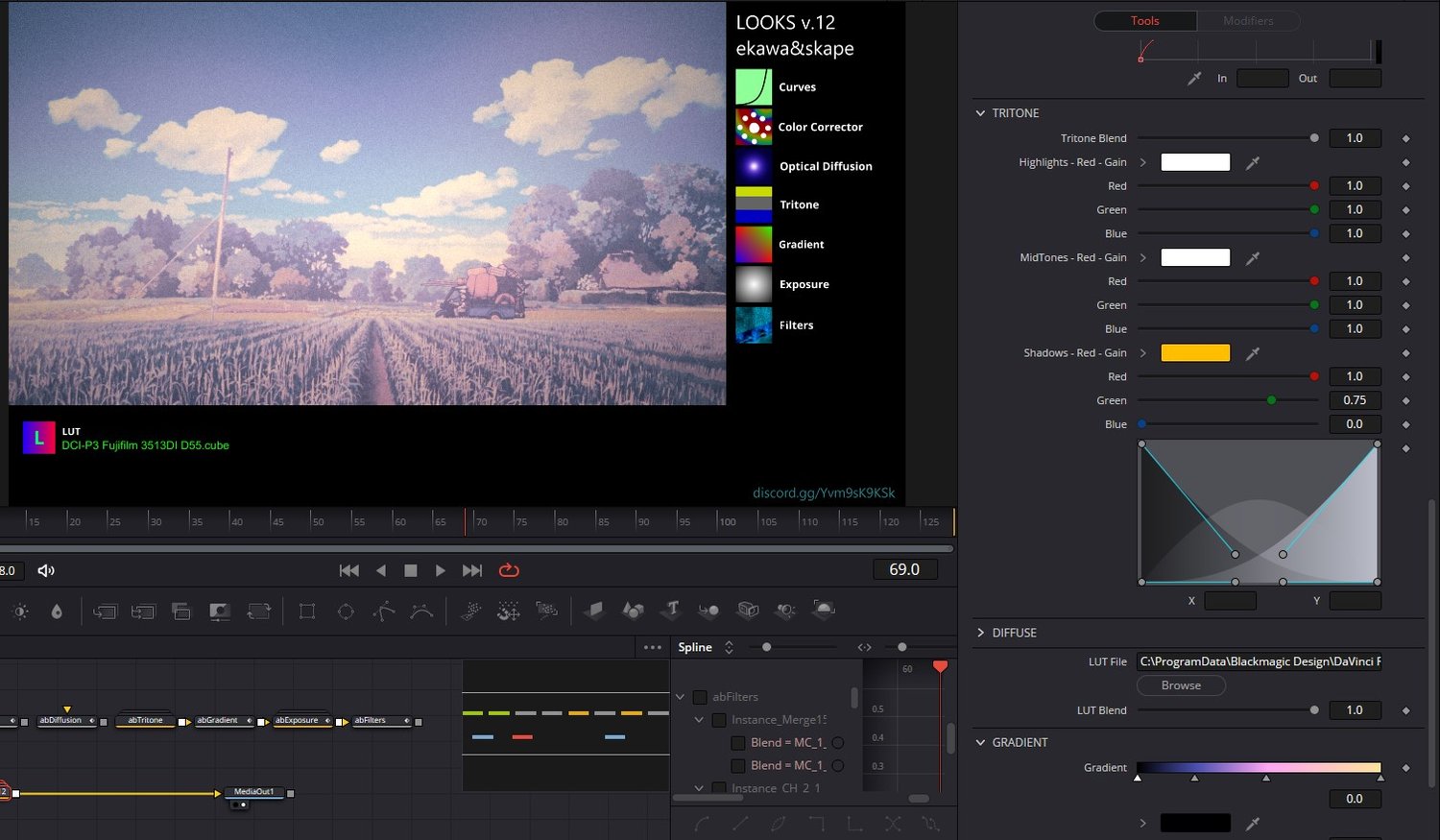
Task: Switch to the Modifiers tab
Action: [x=1248, y=21]
